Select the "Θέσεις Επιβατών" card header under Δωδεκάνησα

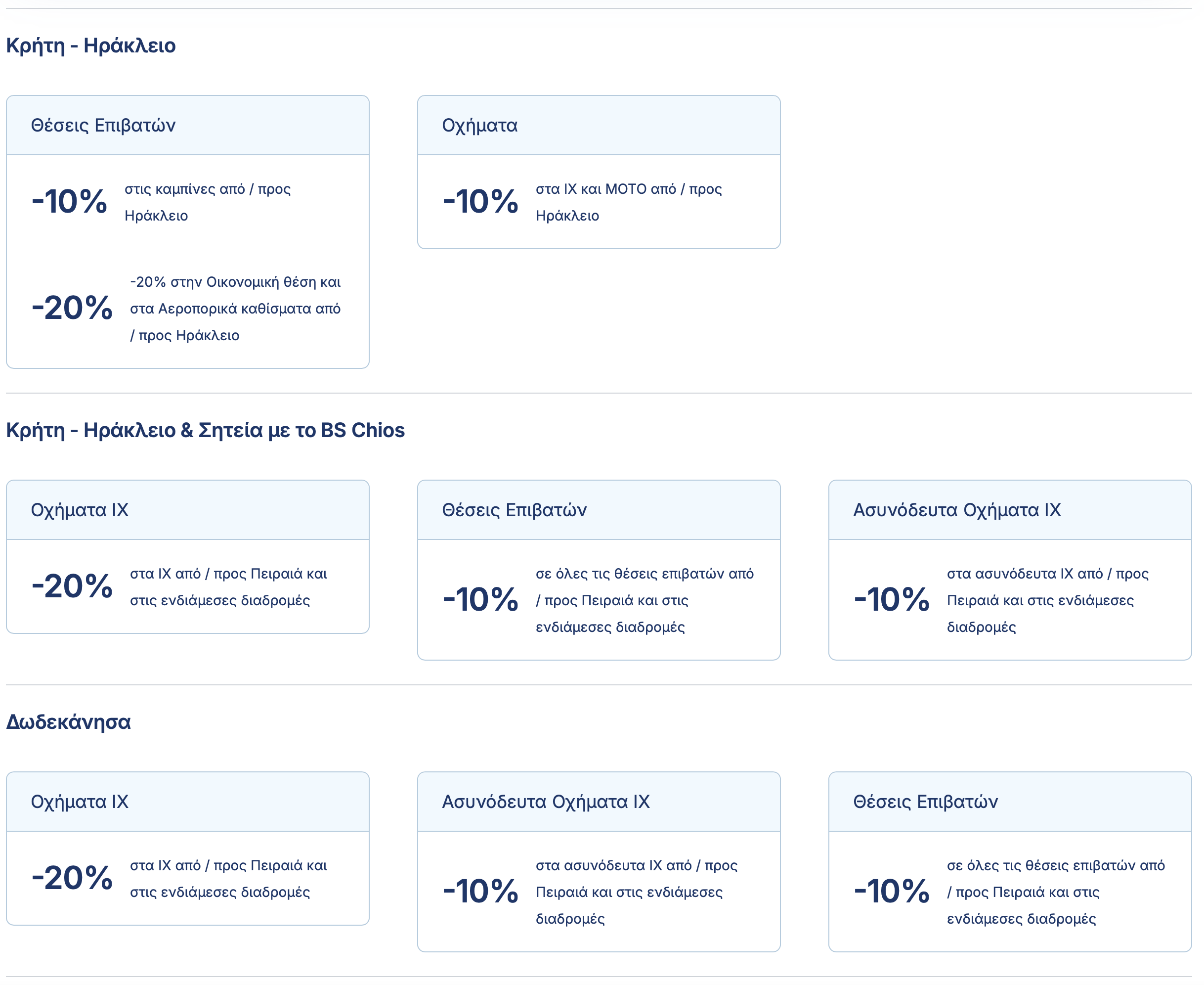[x=926, y=802]
